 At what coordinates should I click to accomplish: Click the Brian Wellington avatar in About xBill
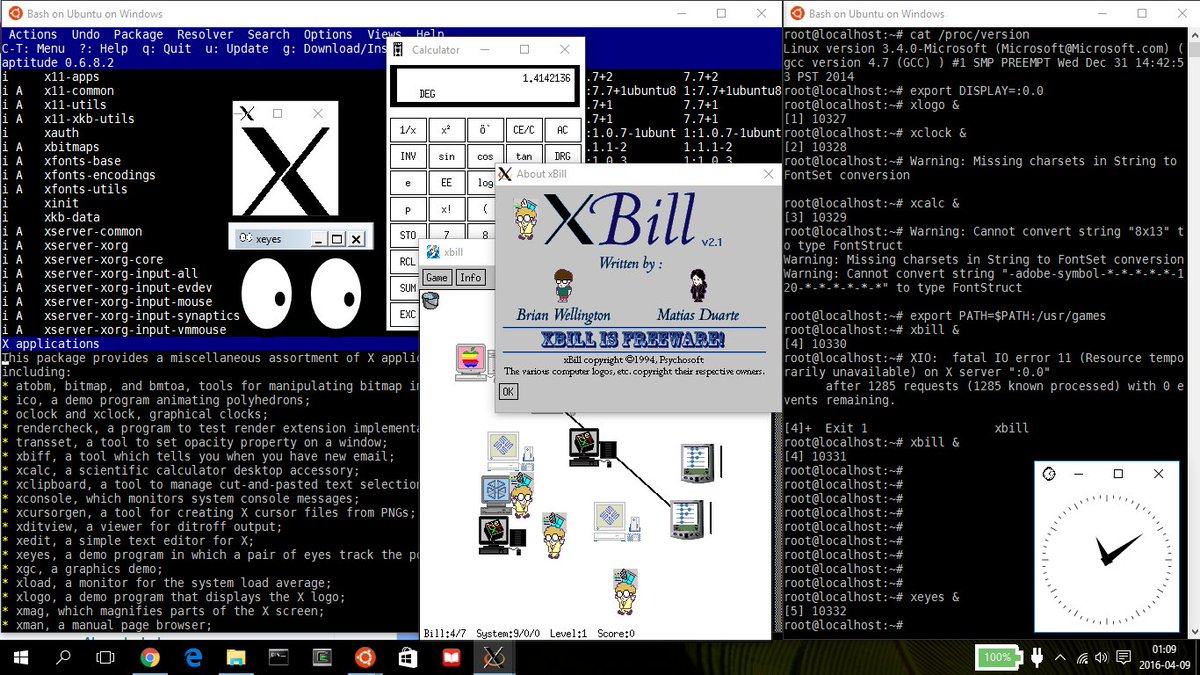click(563, 287)
